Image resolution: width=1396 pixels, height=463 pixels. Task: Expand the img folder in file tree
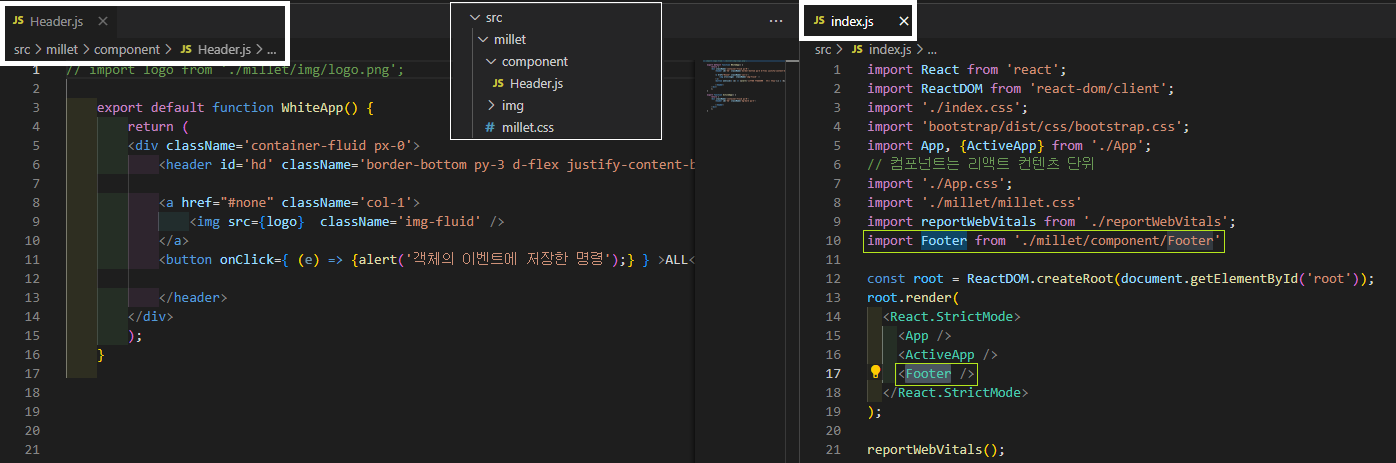click(511, 105)
